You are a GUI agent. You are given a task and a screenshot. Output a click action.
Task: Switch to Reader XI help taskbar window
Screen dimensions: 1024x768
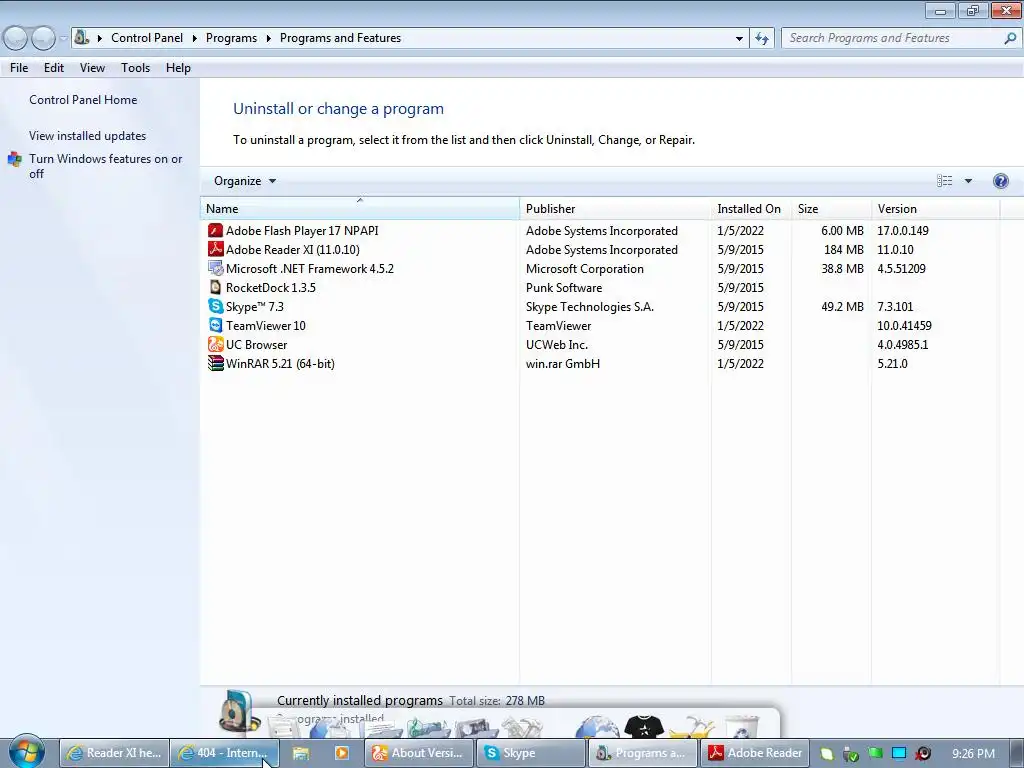click(114, 753)
